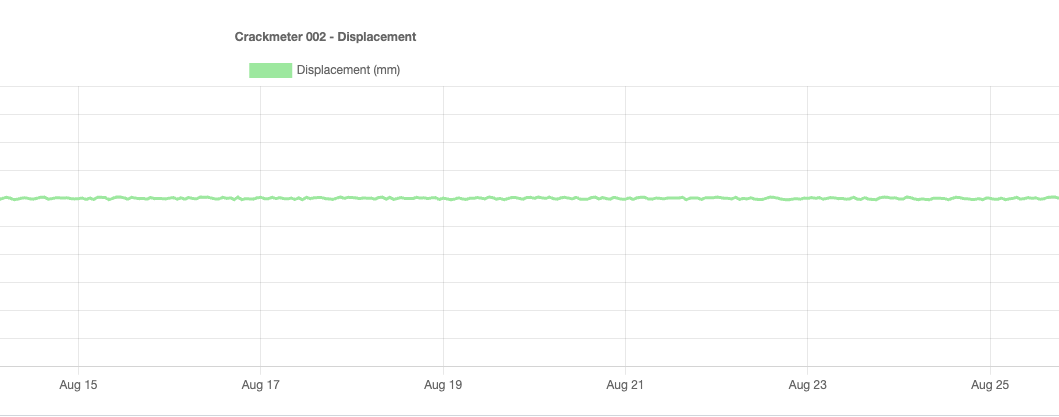The height and width of the screenshot is (417, 1059).
Task: Select the Aug 17 axis tick label
Action: [260, 384]
